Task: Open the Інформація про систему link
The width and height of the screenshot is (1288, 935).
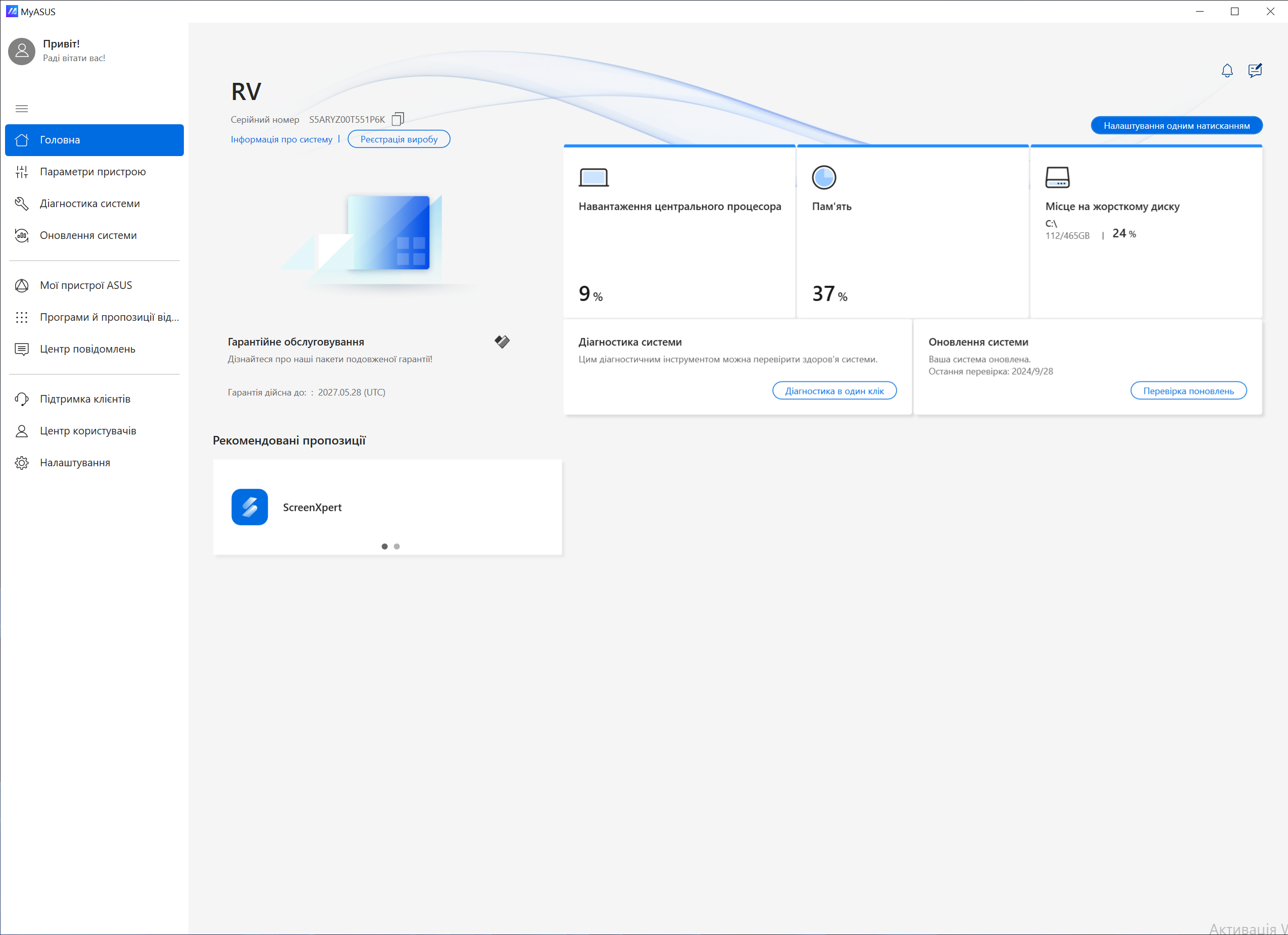Action: 281,139
